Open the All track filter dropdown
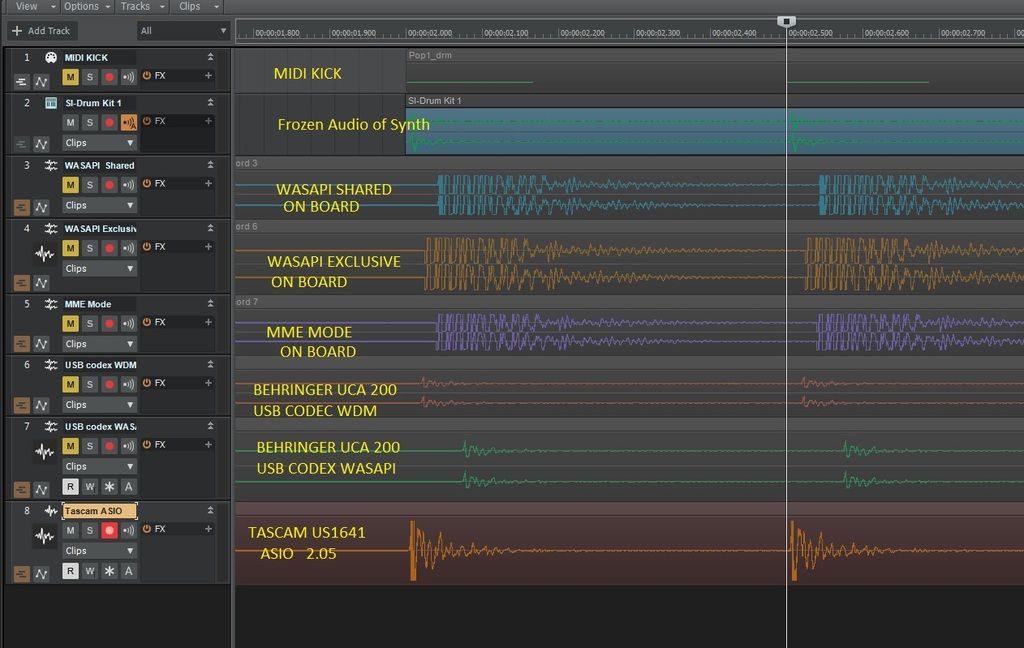This screenshot has width=1024, height=648. click(x=180, y=30)
